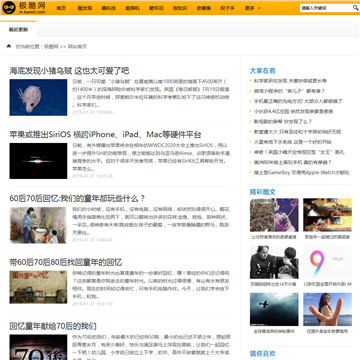Click caption under the airplane thumbnail
Viewport: 360px width, 360px height.
274,331
